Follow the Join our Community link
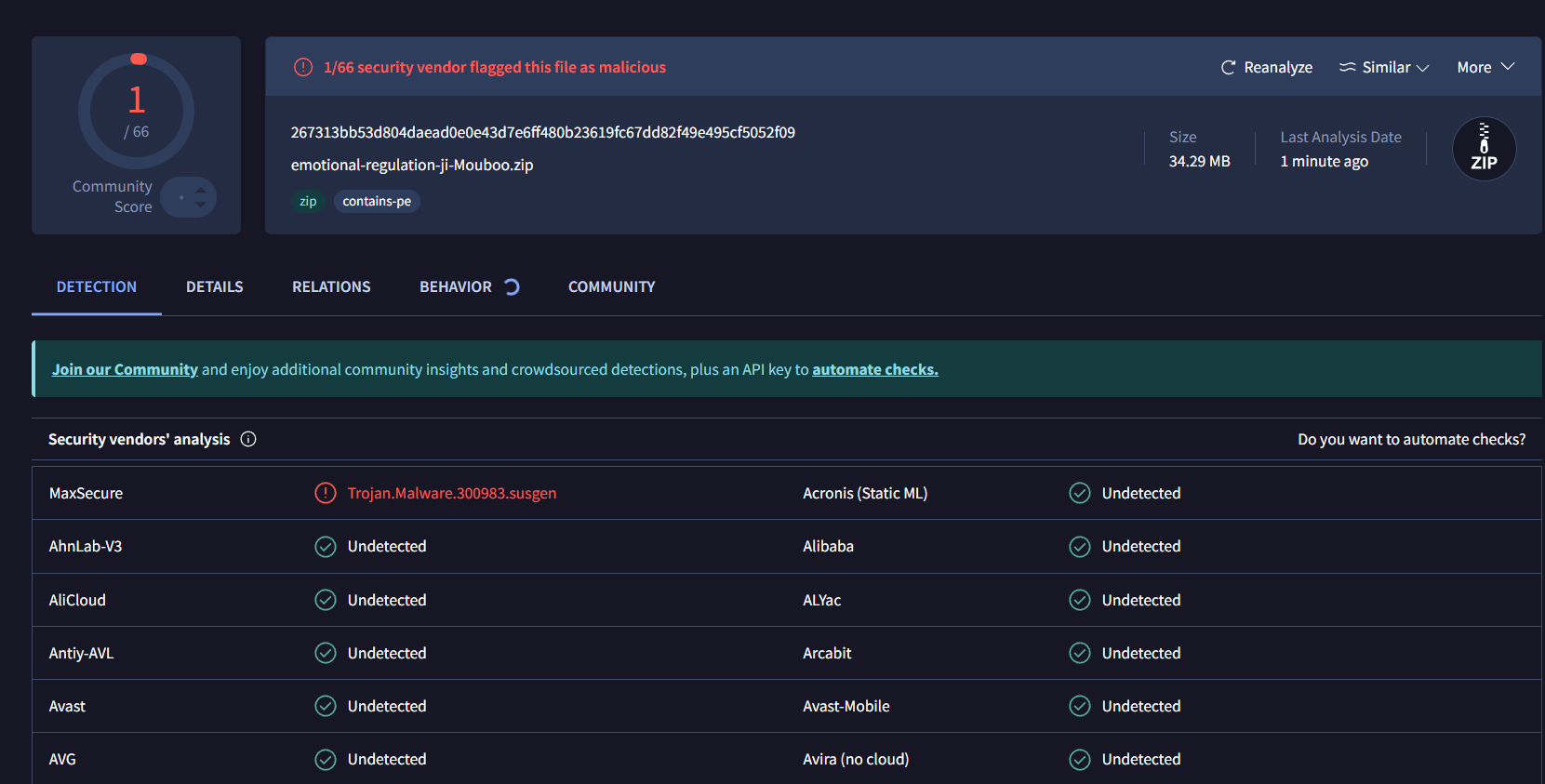 click(125, 369)
